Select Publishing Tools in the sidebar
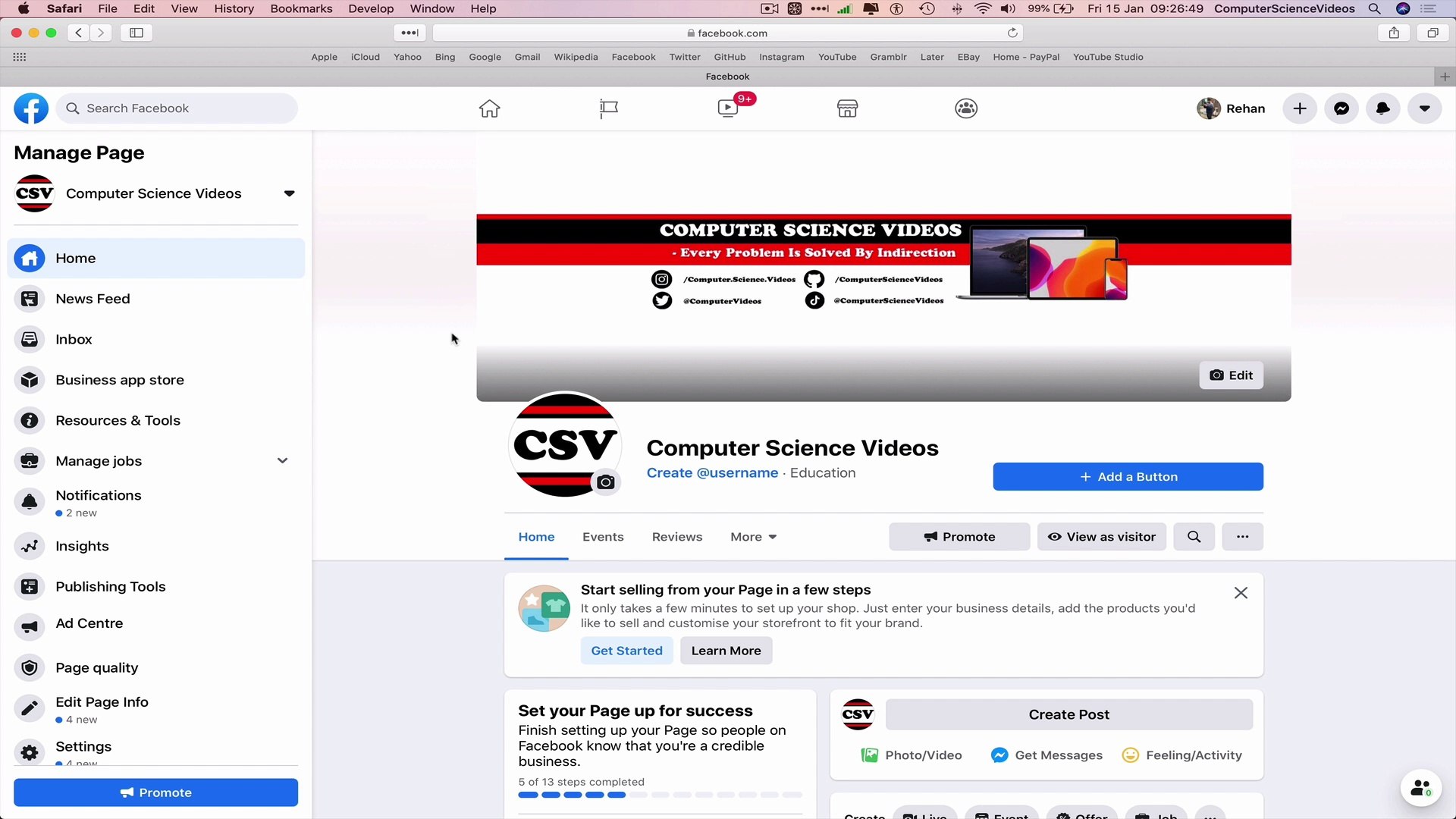 (111, 586)
